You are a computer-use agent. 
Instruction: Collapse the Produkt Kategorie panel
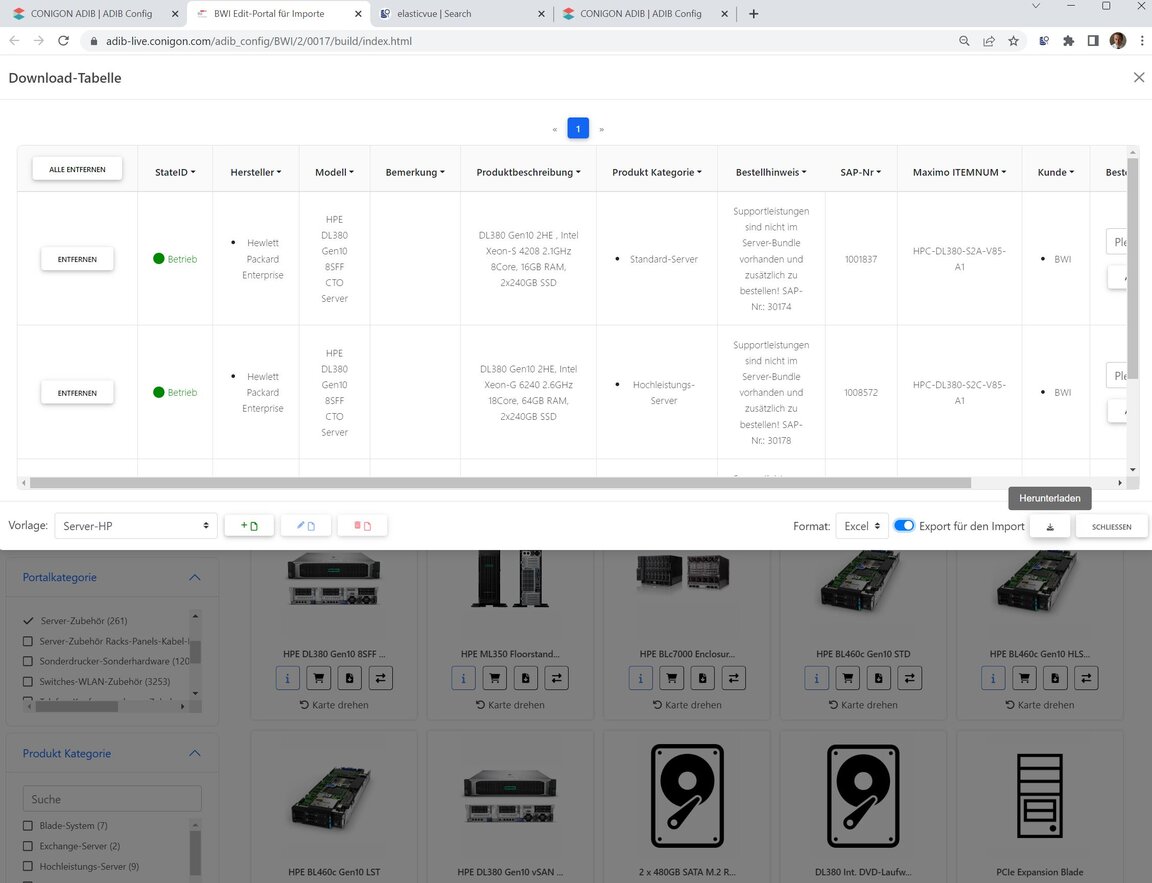pyautogui.click(x=195, y=754)
